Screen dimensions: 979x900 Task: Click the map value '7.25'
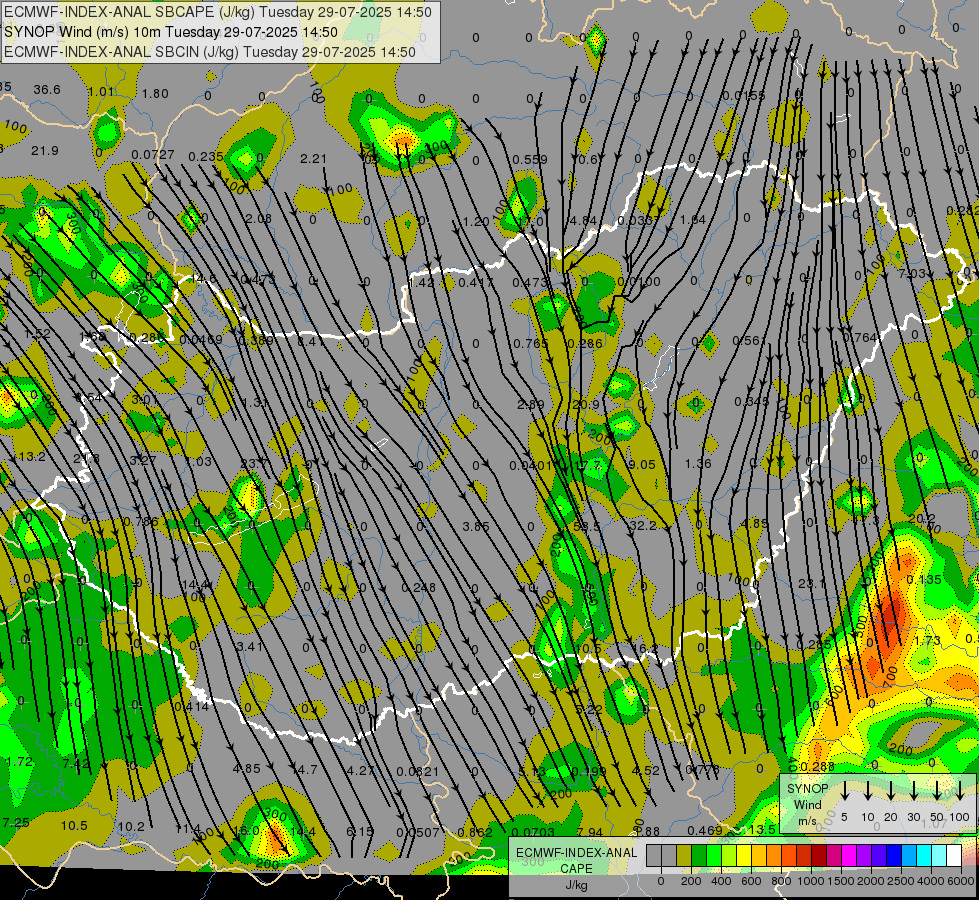pos(16,823)
